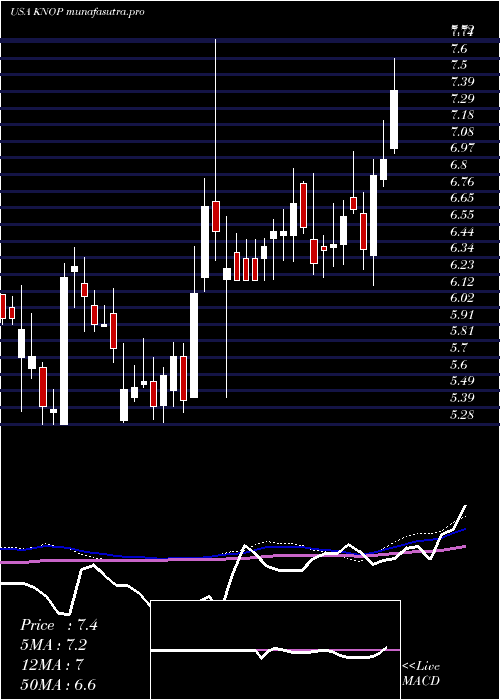Viewport: 500px width, 700px height.
Task: Click the '12MA : 7' readout
Action: click(x=51, y=665)
